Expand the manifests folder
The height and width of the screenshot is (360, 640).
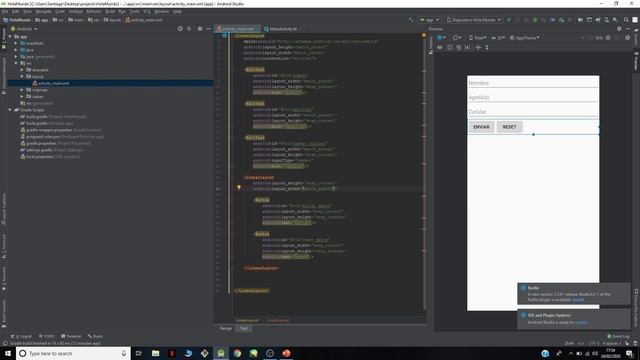16,43
